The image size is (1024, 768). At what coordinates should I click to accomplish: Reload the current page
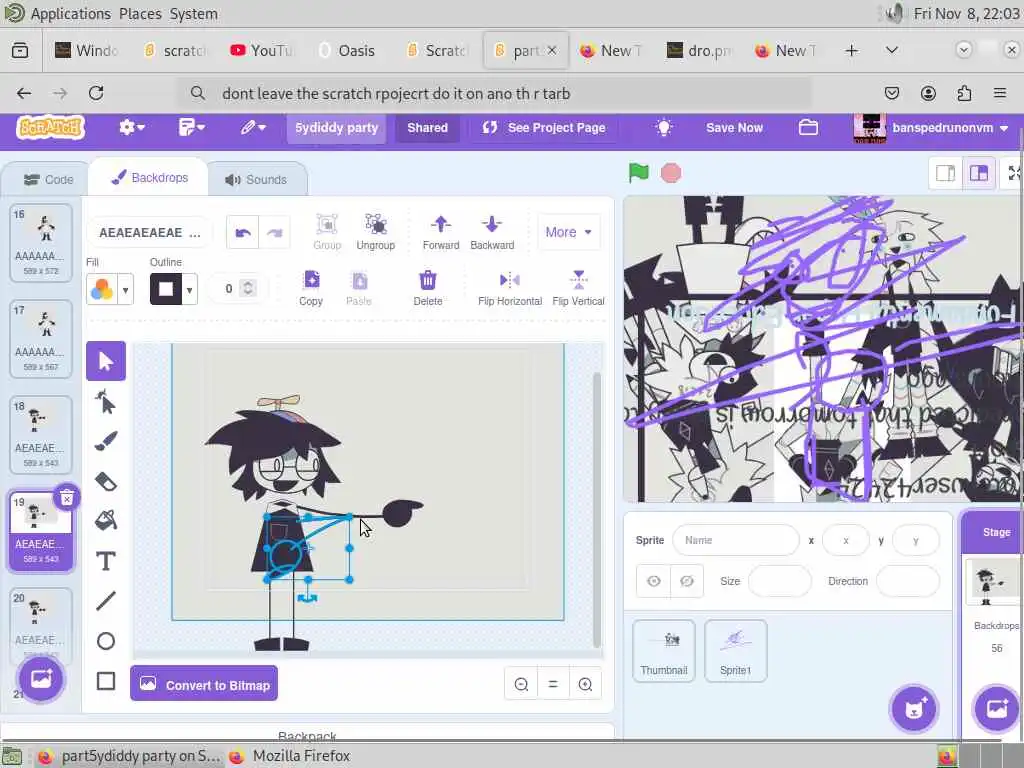(96, 93)
